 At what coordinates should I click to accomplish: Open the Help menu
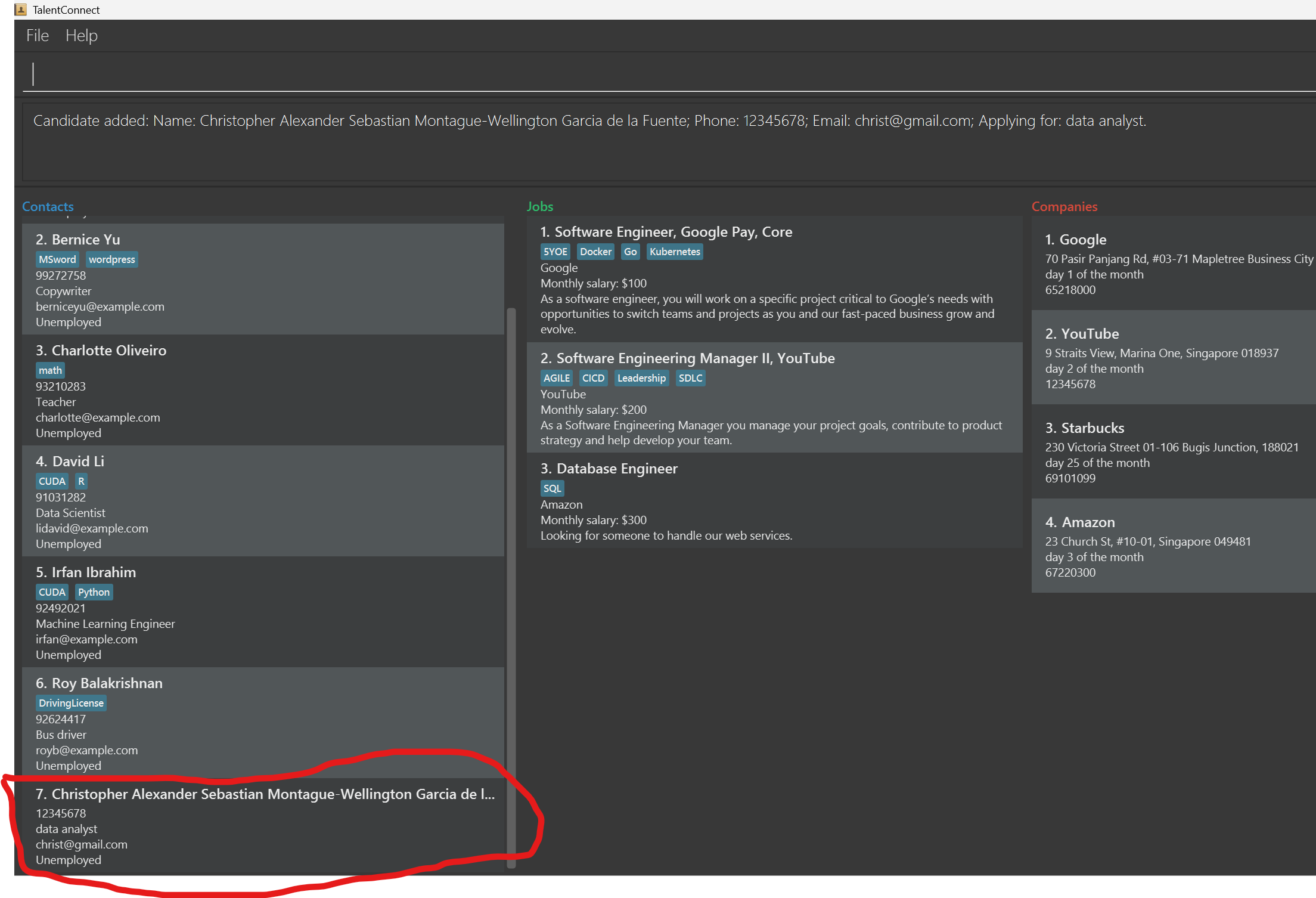[81, 36]
